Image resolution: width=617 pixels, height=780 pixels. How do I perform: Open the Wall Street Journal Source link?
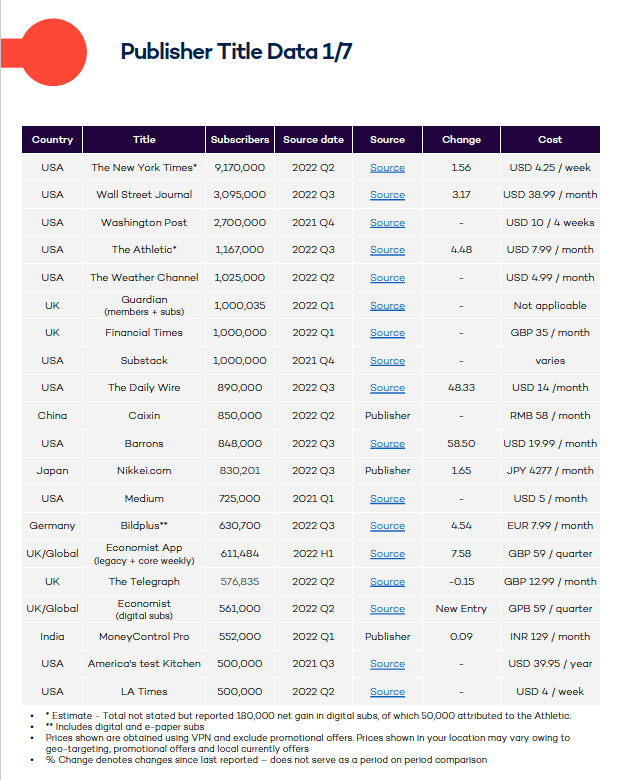tap(387, 195)
